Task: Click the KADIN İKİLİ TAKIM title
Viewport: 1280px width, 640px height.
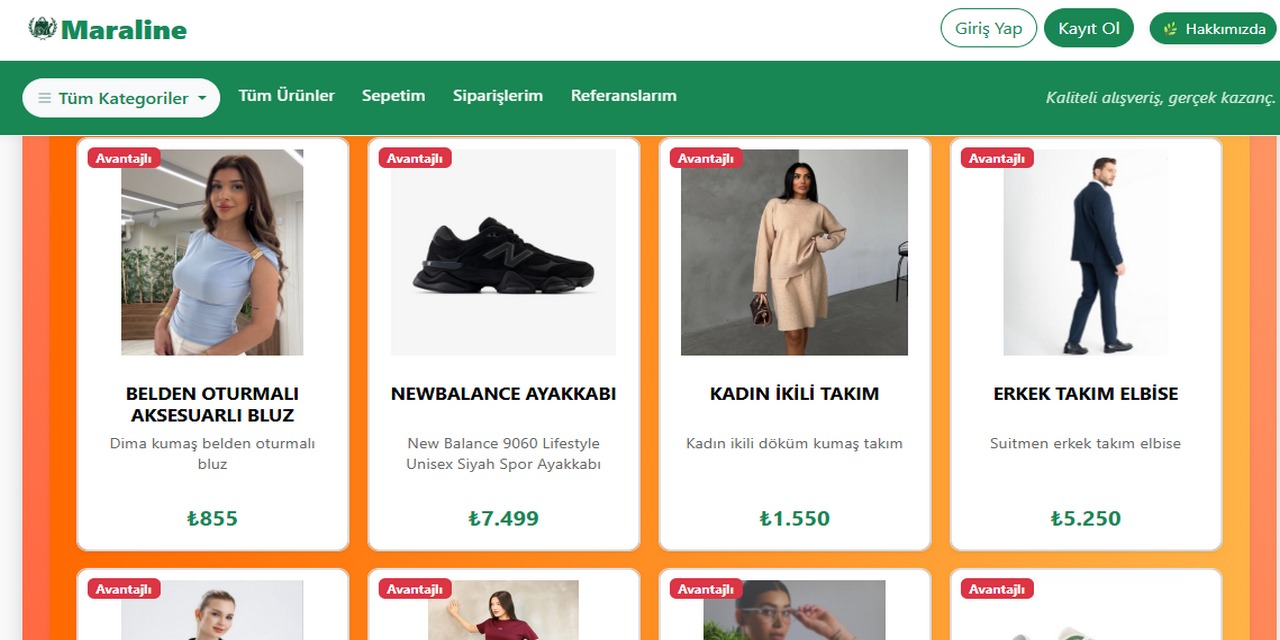Action: pos(794,393)
